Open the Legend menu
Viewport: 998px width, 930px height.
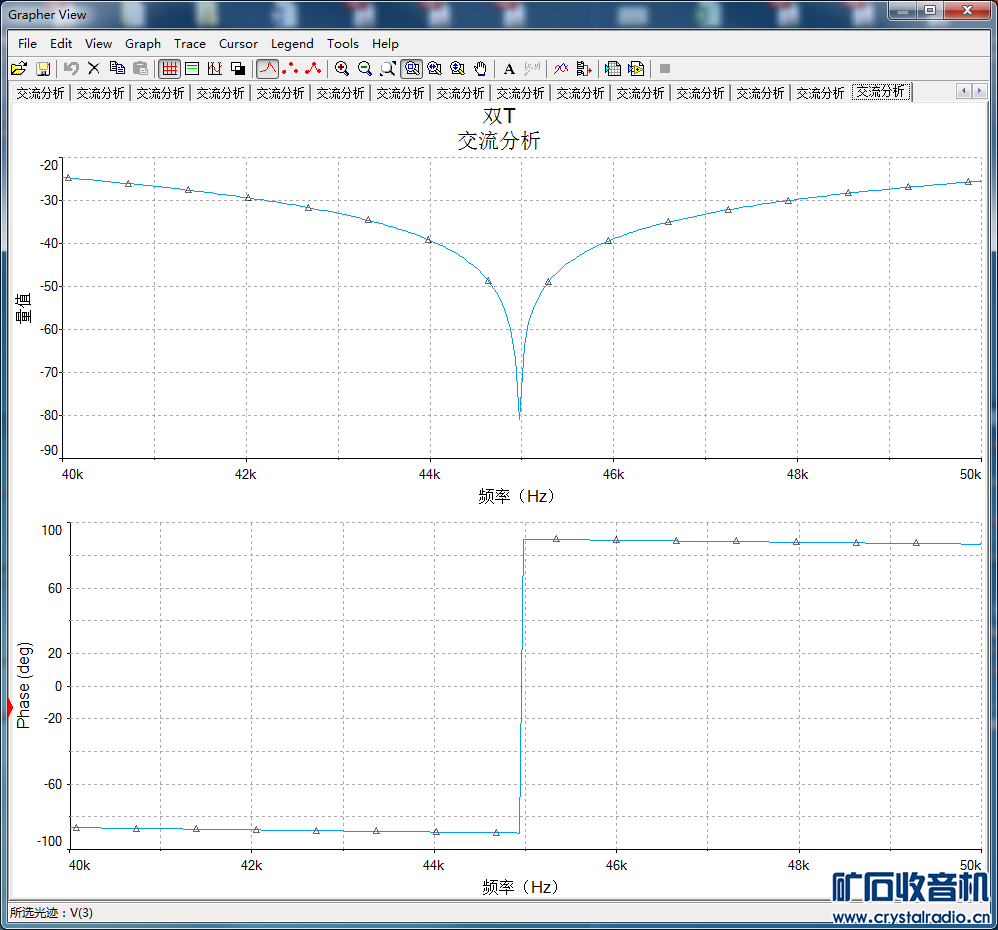[x=292, y=44]
